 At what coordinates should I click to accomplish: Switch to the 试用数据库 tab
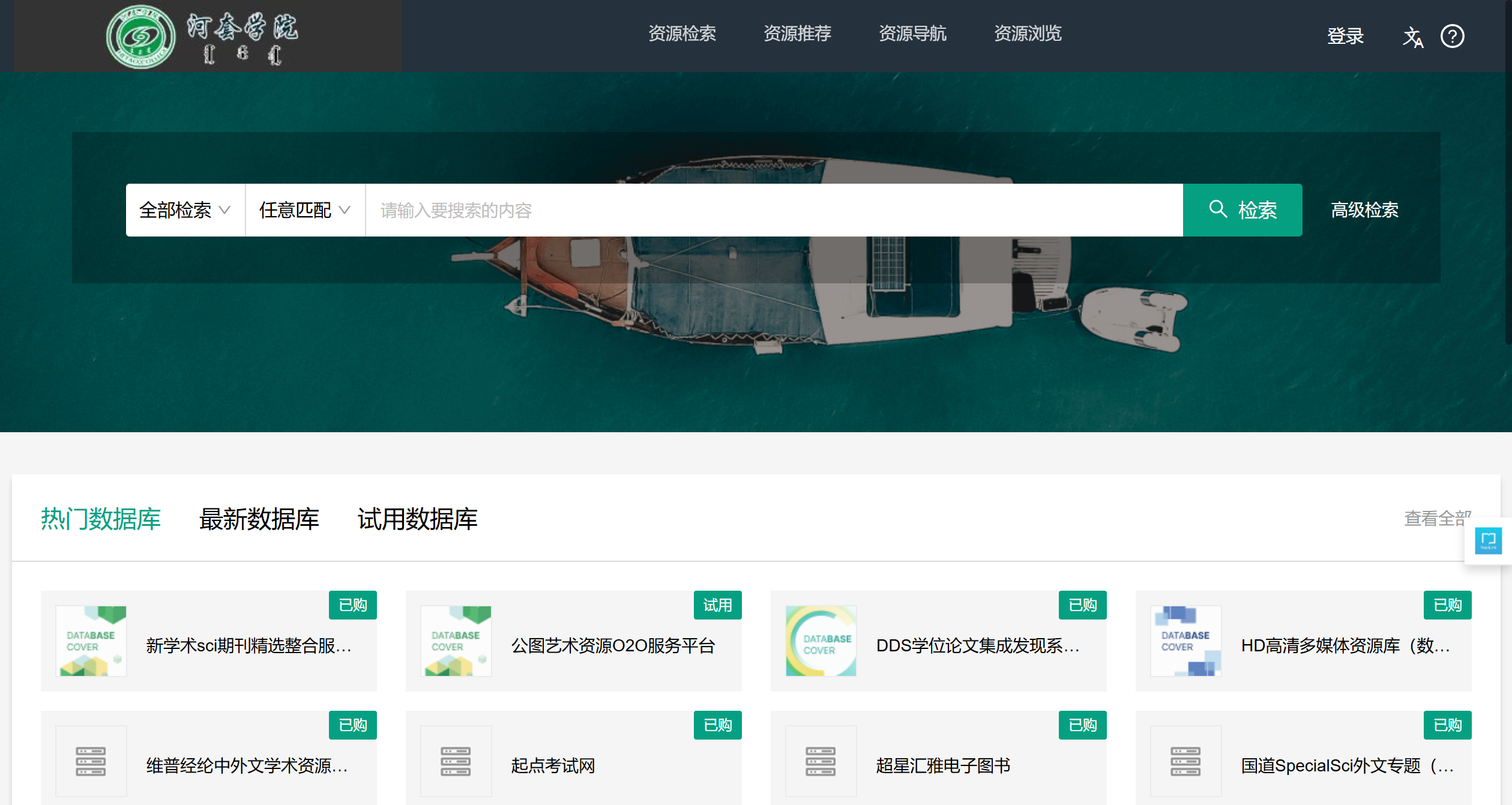click(417, 519)
